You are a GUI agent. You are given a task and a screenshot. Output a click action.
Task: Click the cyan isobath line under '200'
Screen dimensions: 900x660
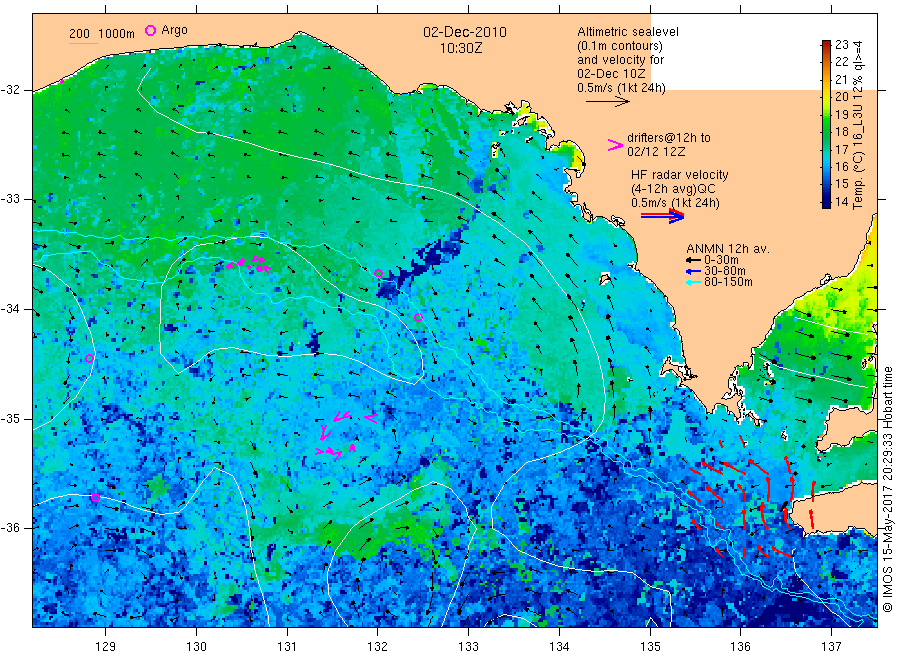click(83, 42)
